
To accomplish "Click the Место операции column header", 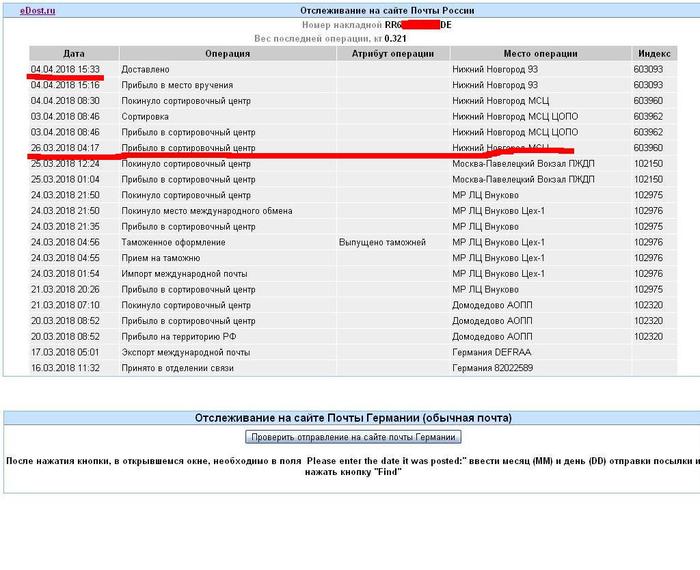I will [x=540, y=54].
